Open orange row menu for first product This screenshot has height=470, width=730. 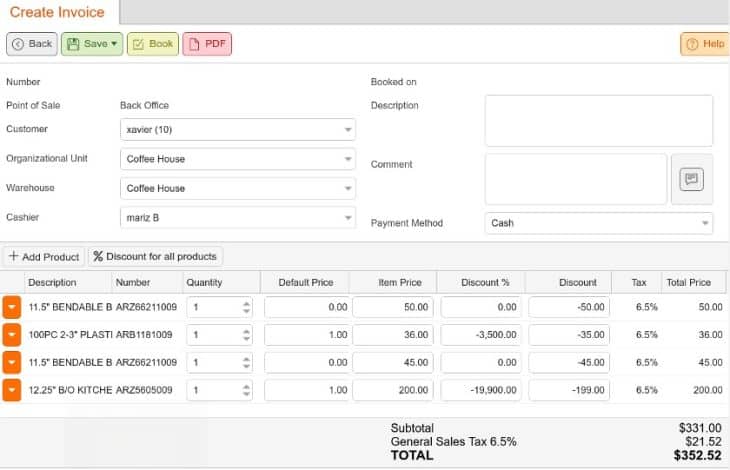[x=12, y=308]
